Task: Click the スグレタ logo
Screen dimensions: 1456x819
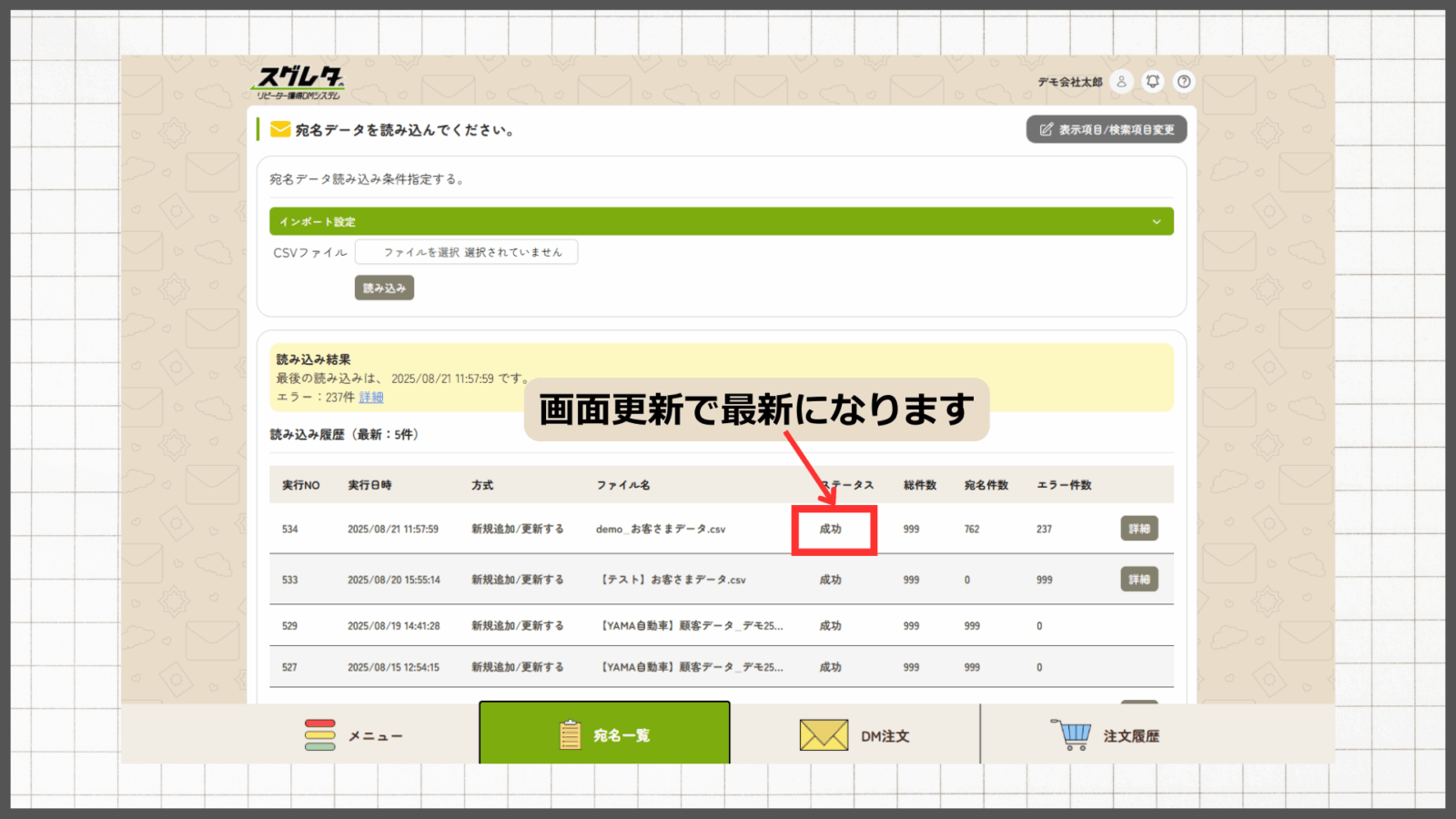Action: (298, 82)
